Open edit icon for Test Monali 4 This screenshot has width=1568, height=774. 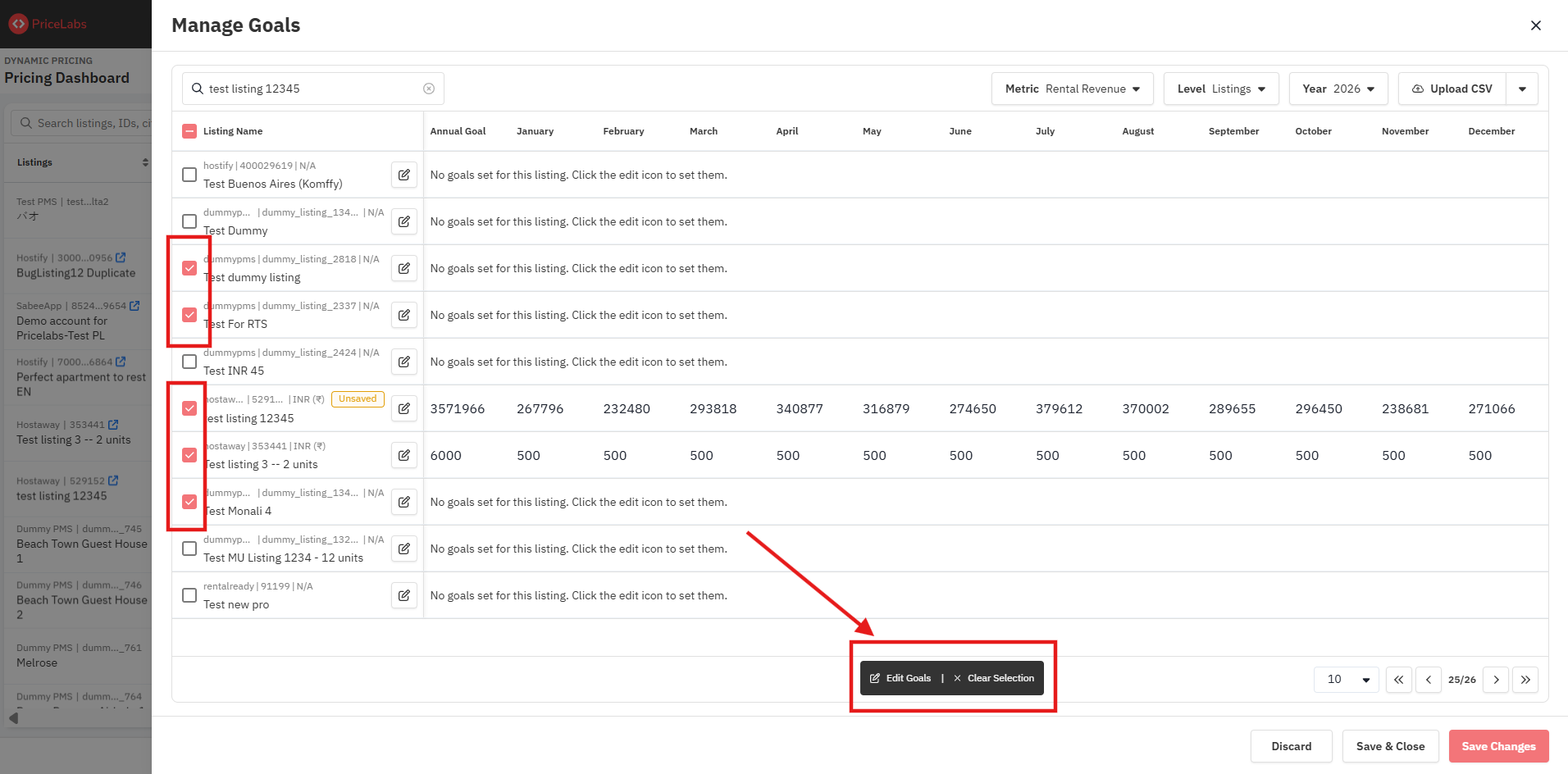(404, 502)
